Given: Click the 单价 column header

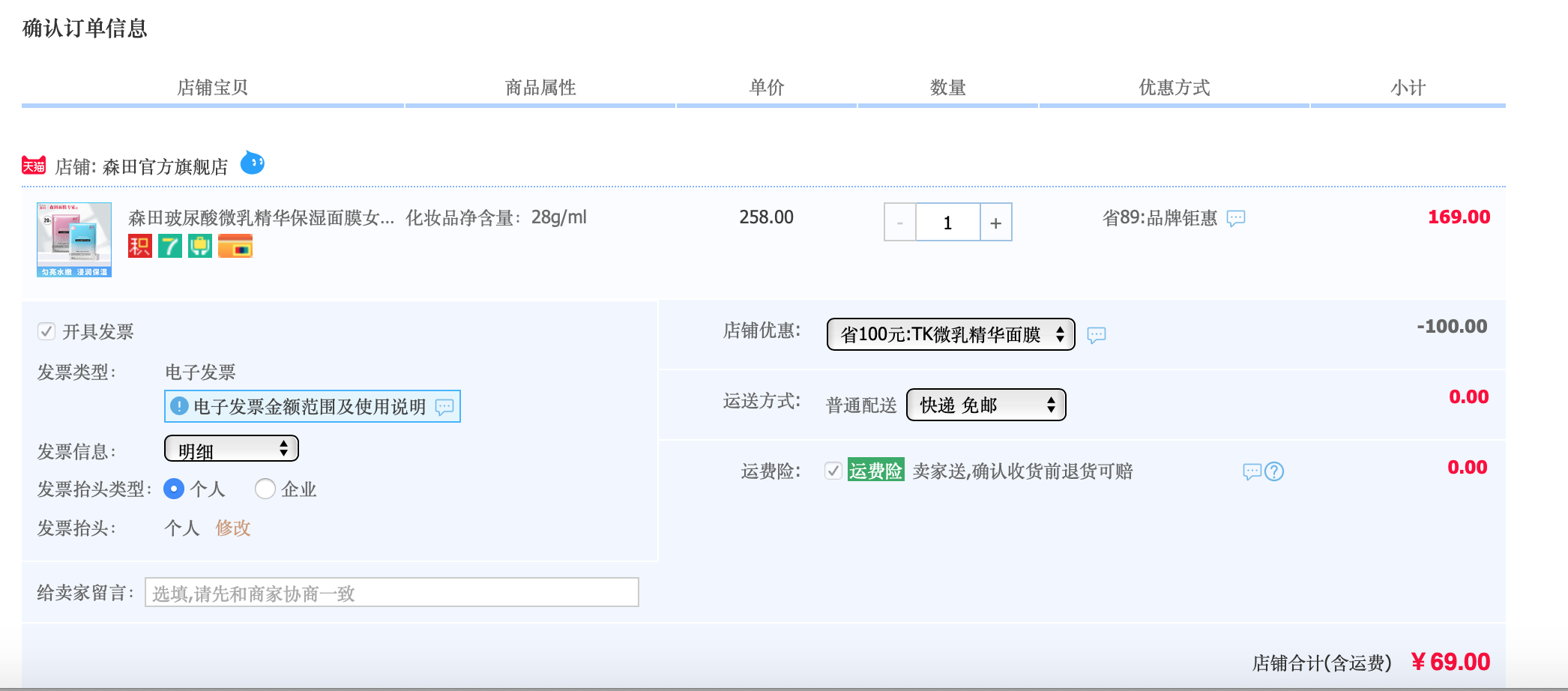Looking at the screenshot, I should 767,88.
